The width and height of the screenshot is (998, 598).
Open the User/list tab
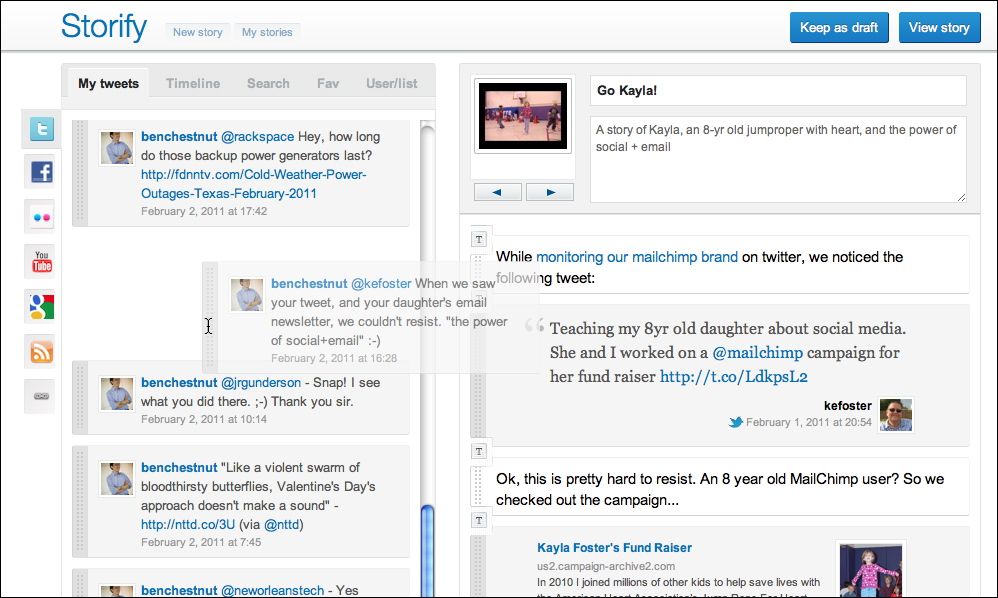point(391,83)
